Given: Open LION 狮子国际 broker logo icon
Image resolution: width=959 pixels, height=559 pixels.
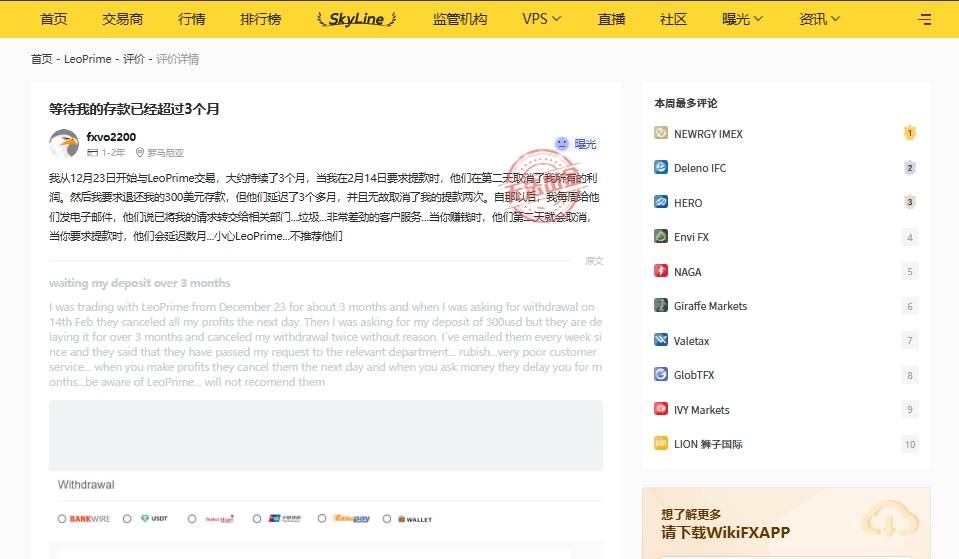Looking at the screenshot, I should [x=661, y=443].
